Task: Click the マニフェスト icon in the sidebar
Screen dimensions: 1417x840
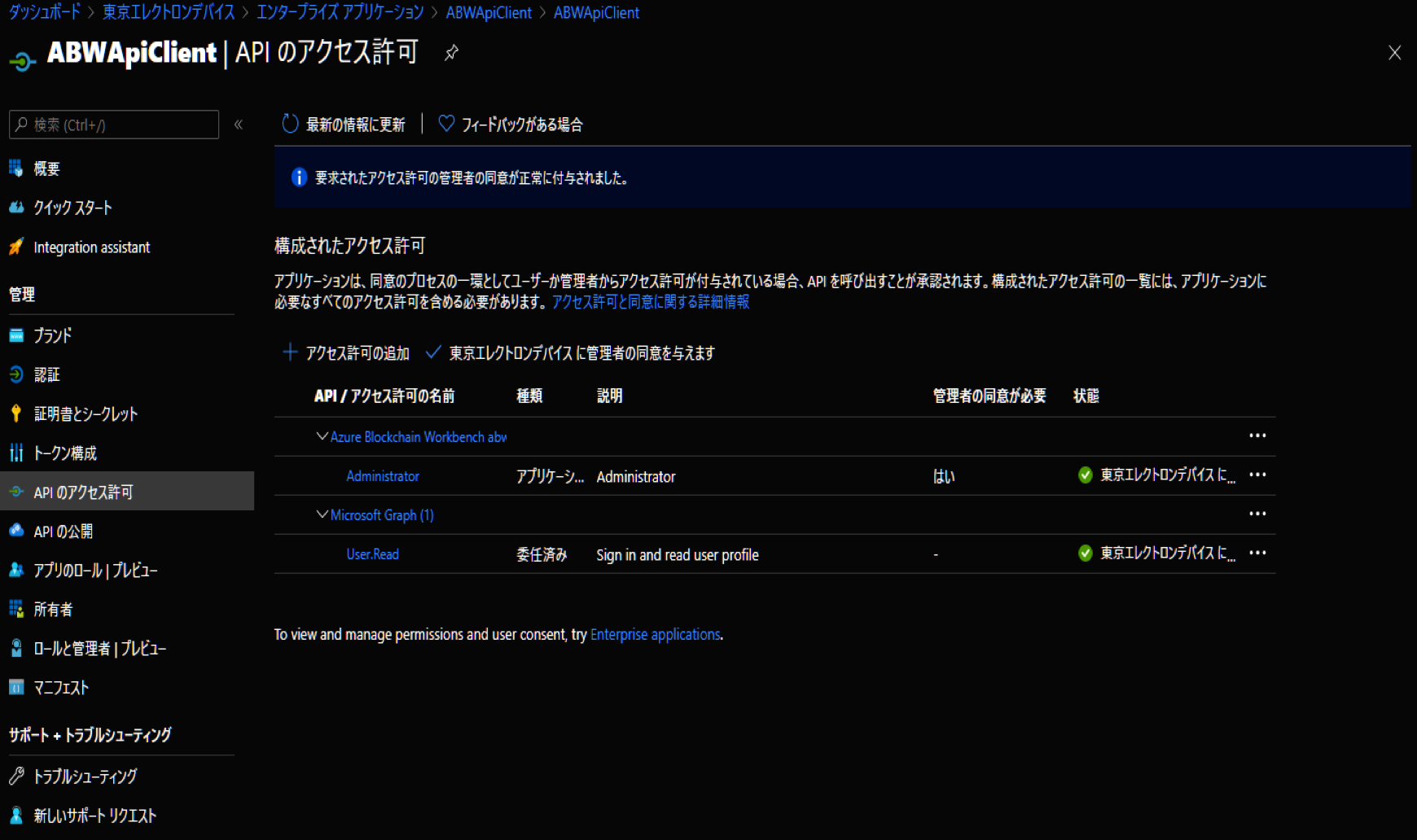Action: (16, 687)
